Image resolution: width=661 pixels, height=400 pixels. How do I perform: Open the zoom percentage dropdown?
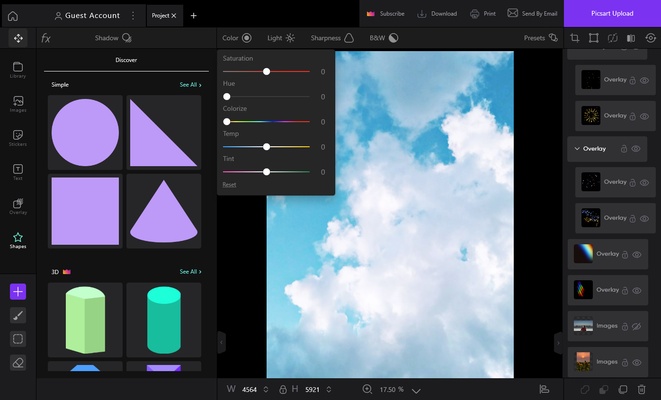point(416,391)
